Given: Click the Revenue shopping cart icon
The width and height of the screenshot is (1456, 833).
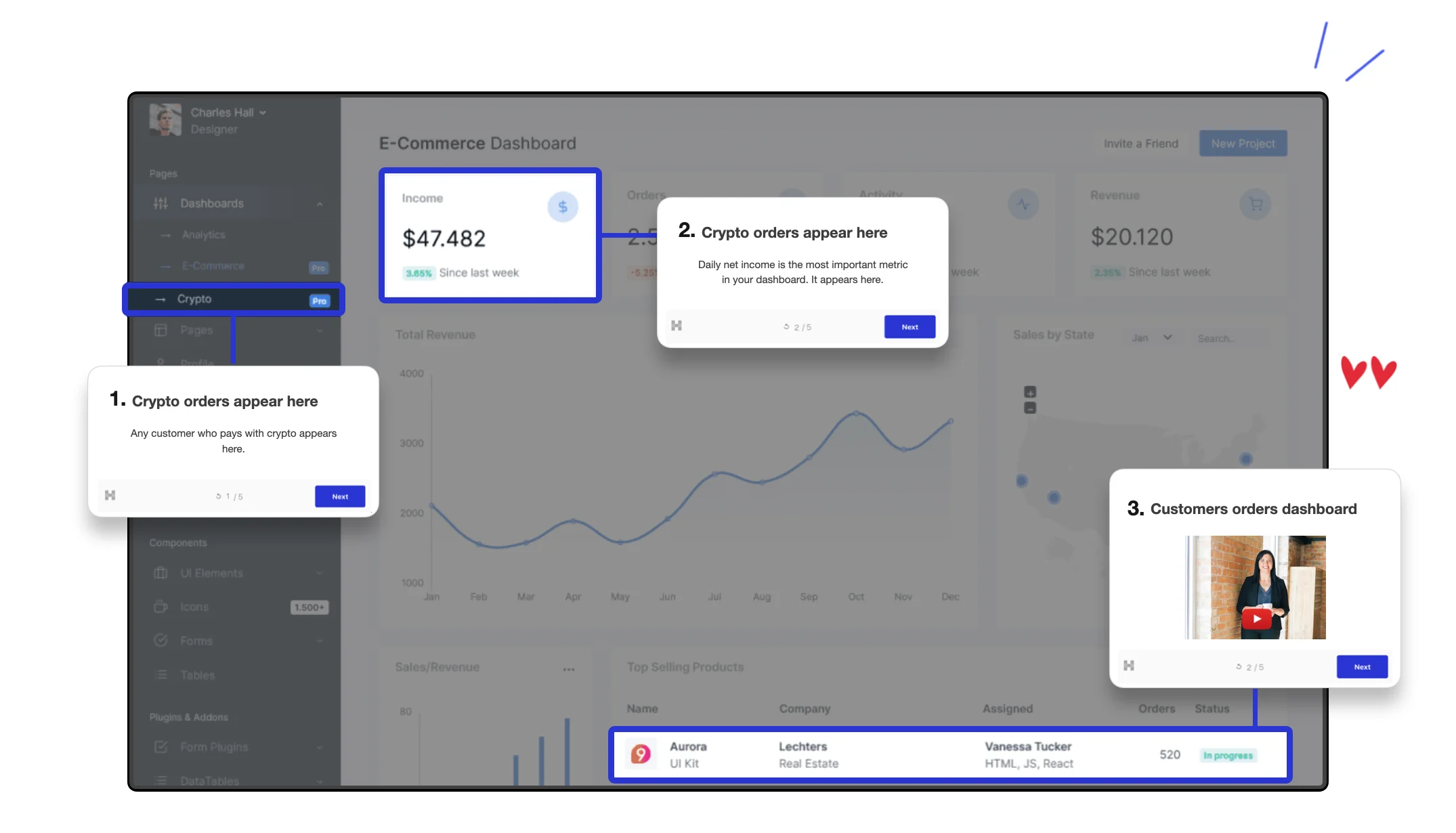Looking at the screenshot, I should click(x=1256, y=204).
